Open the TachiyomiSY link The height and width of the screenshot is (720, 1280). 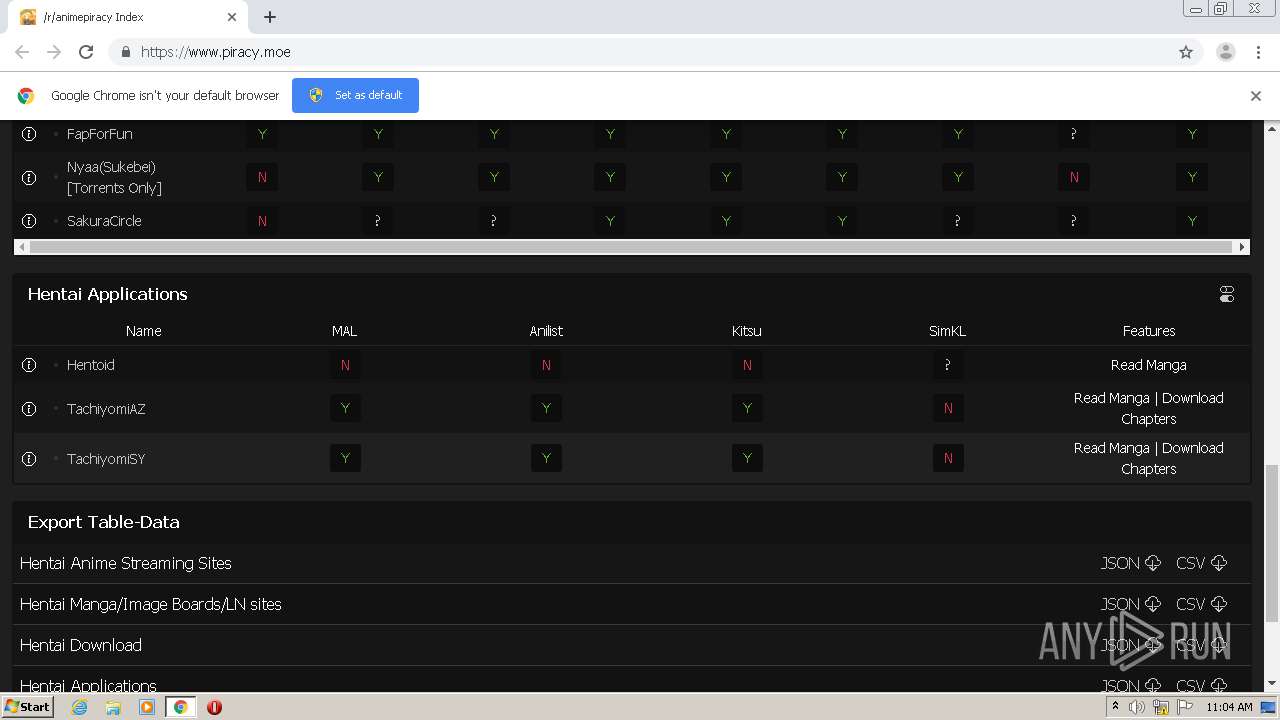coord(106,458)
